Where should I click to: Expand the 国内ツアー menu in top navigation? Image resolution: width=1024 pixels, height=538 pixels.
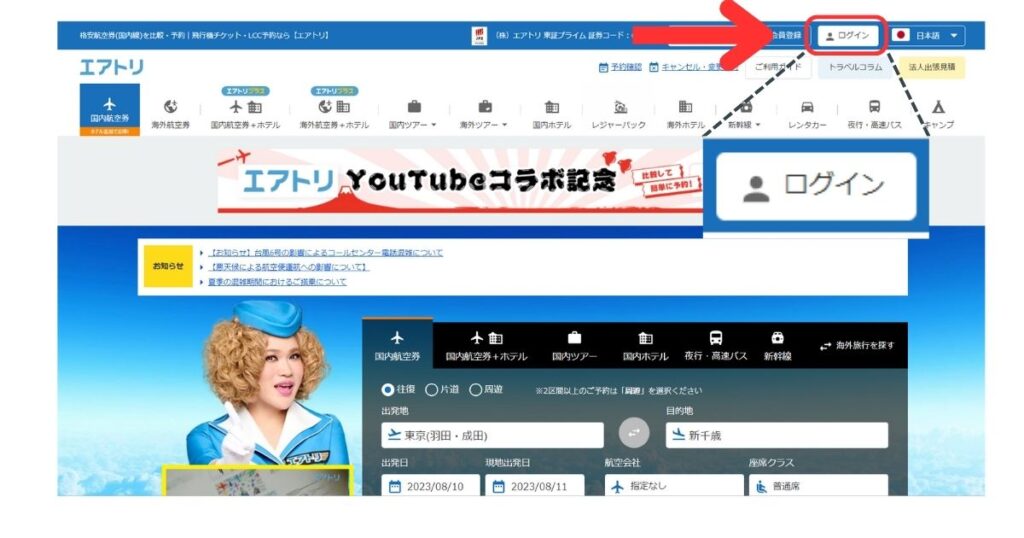pos(413,114)
